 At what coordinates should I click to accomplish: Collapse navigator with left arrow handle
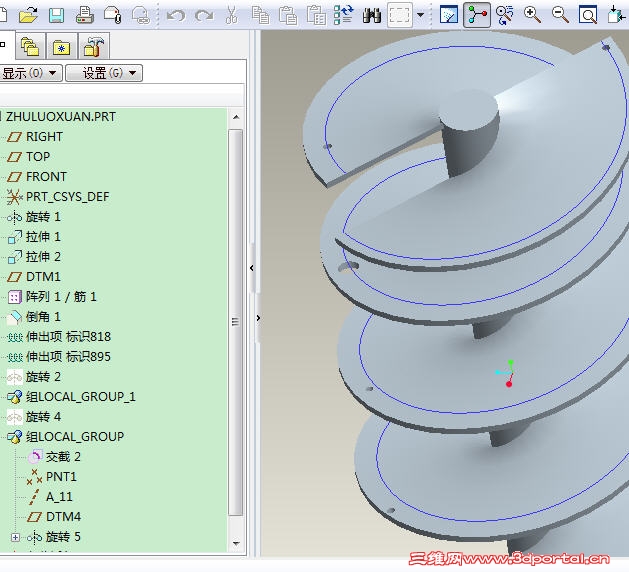click(252, 268)
